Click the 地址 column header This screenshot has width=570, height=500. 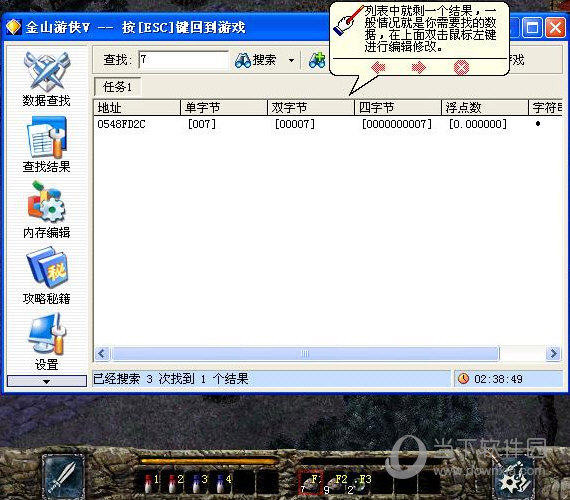coord(137,108)
